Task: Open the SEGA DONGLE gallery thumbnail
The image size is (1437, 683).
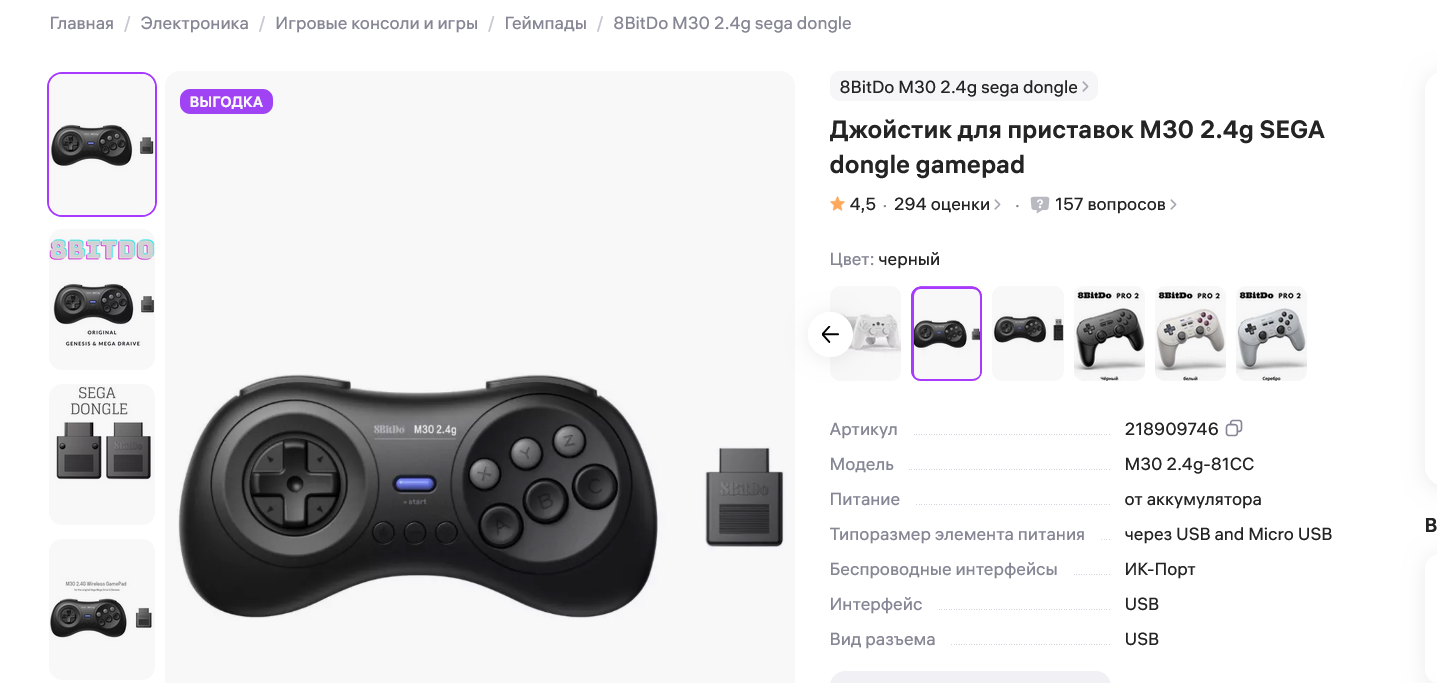Action: coord(102,453)
